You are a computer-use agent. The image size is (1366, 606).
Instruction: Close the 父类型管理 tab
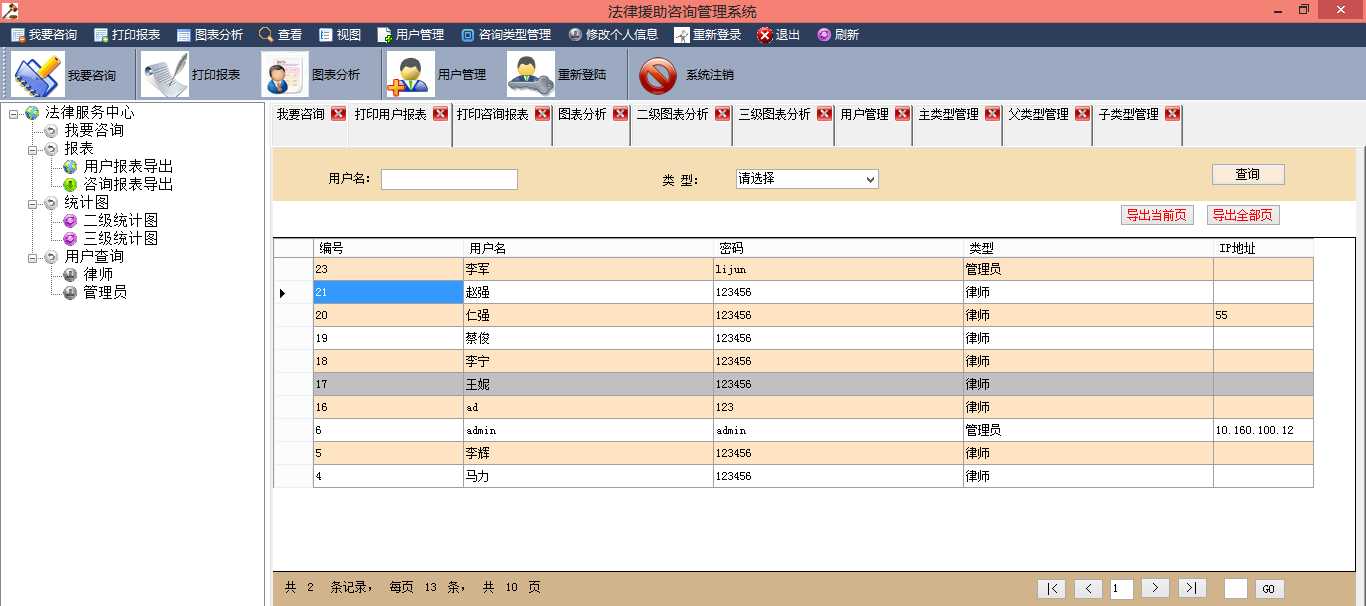pyautogui.click(x=1083, y=114)
